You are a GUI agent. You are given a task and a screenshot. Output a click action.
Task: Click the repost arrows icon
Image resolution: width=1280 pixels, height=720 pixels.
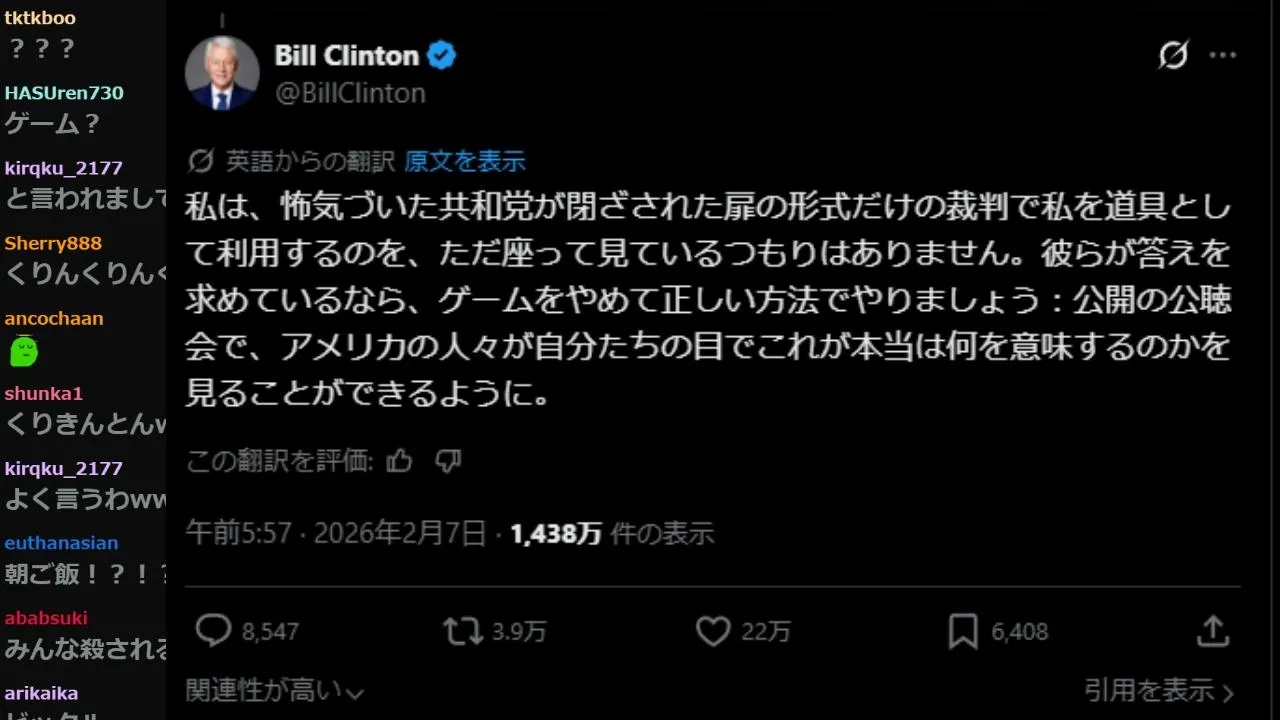[x=463, y=631]
